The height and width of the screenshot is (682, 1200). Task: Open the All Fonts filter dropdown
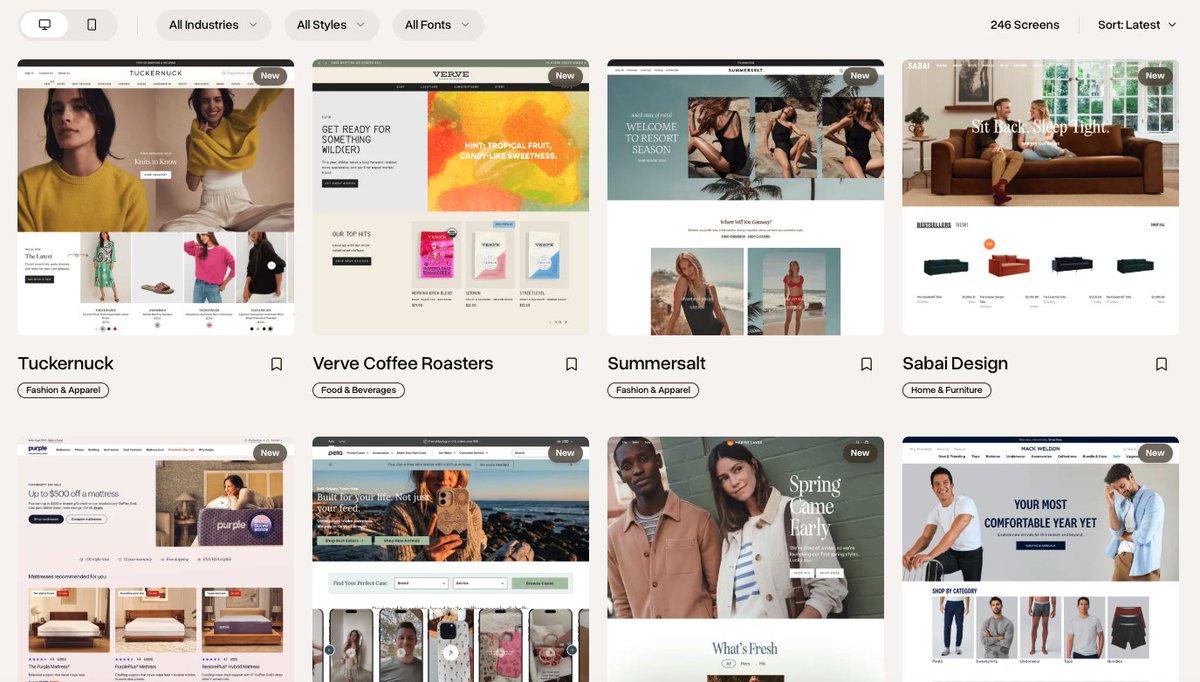pyautogui.click(x=438, y=25)
